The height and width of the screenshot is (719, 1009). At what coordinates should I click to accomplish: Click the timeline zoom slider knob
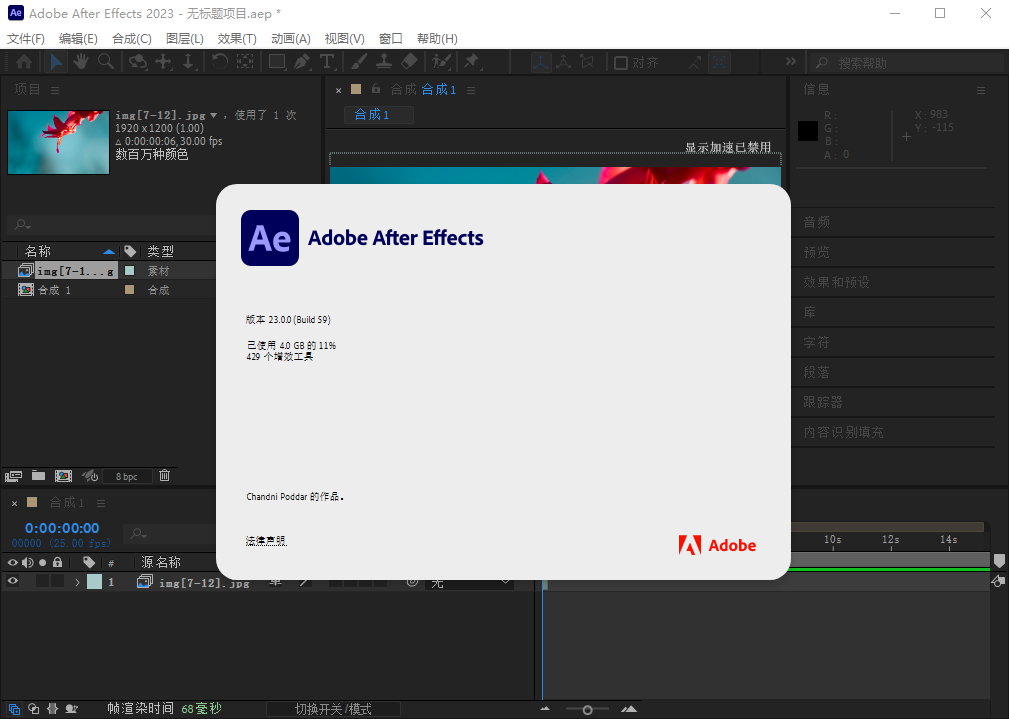[588, 710]
